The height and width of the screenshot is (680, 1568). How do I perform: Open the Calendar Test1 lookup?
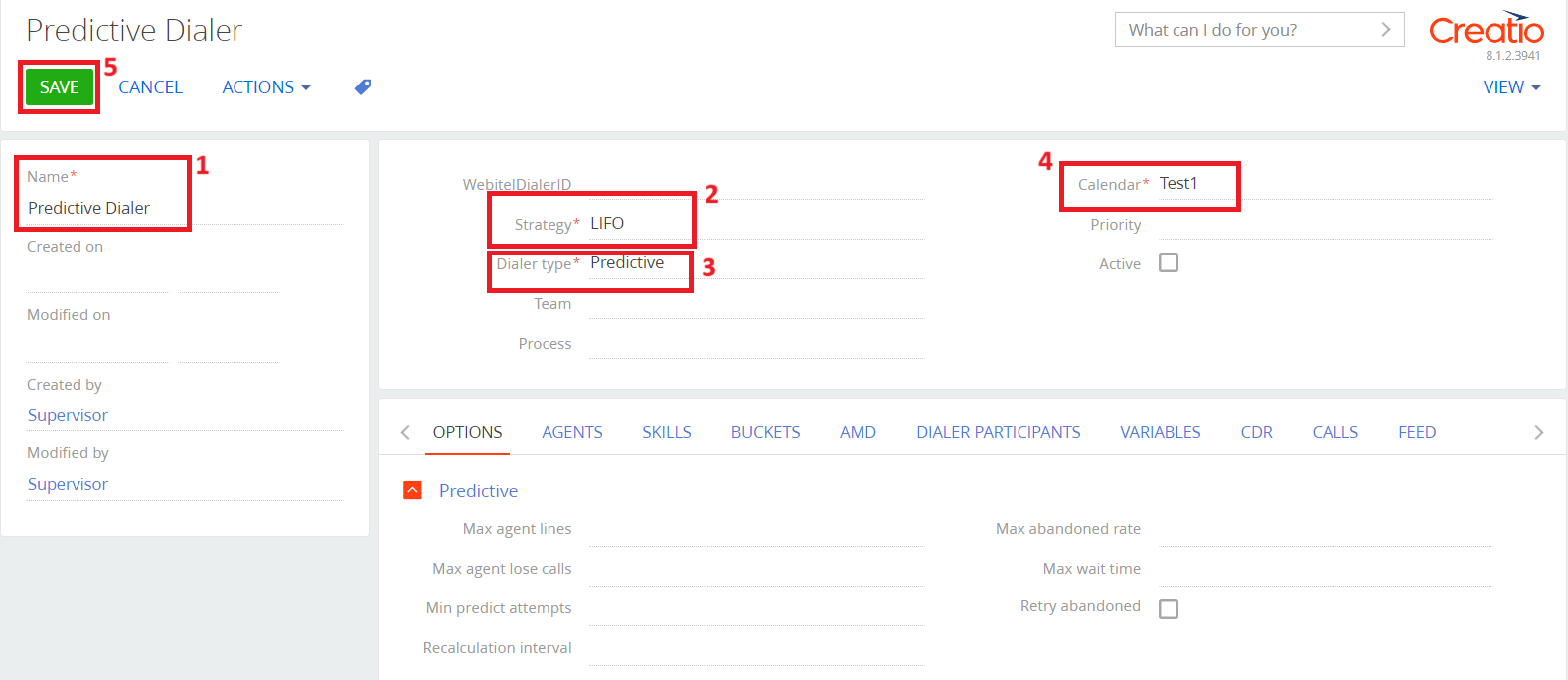coord(1326,184)
